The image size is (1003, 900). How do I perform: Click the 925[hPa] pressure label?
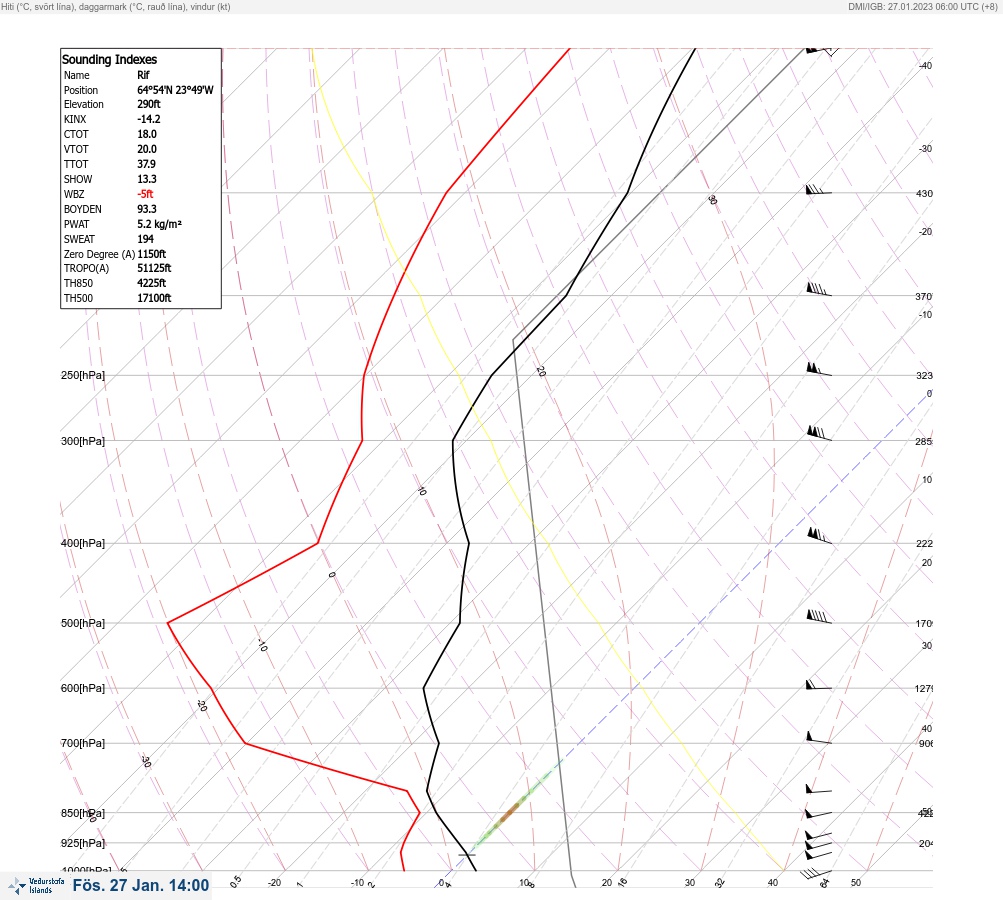(x=83, y=843)
